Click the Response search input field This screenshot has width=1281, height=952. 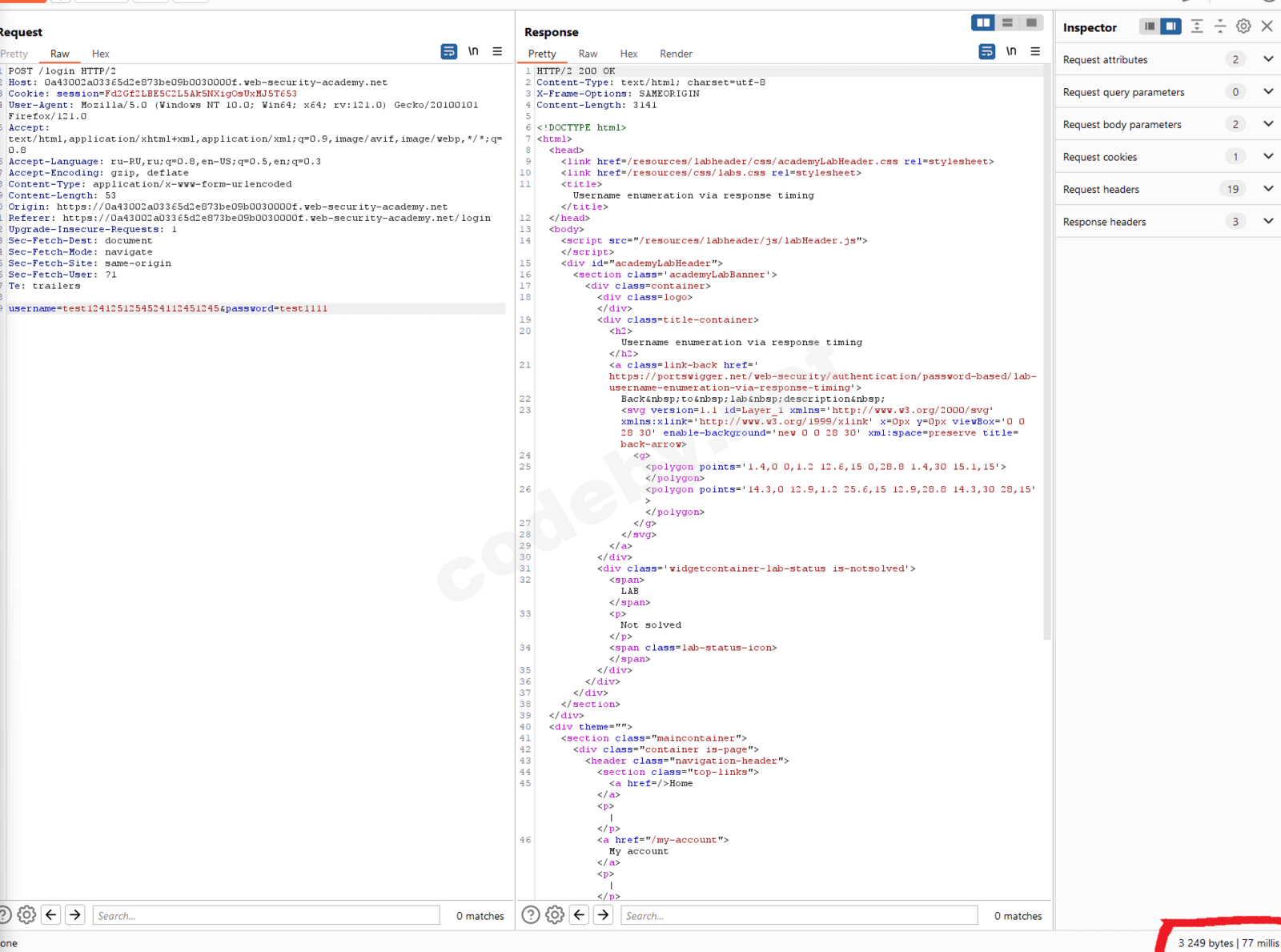click(798, 915)
